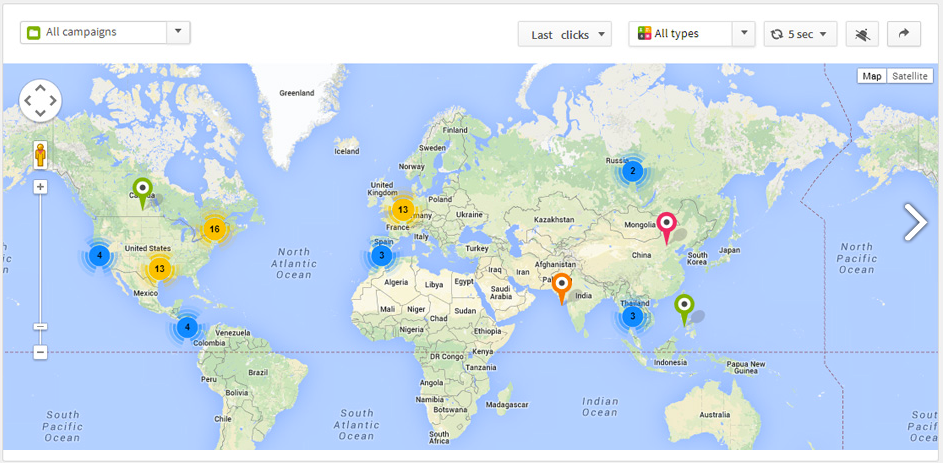Pan the map up with the pan control
The width and height of the screenshot is (943, 463).
(x=40, y=89)
